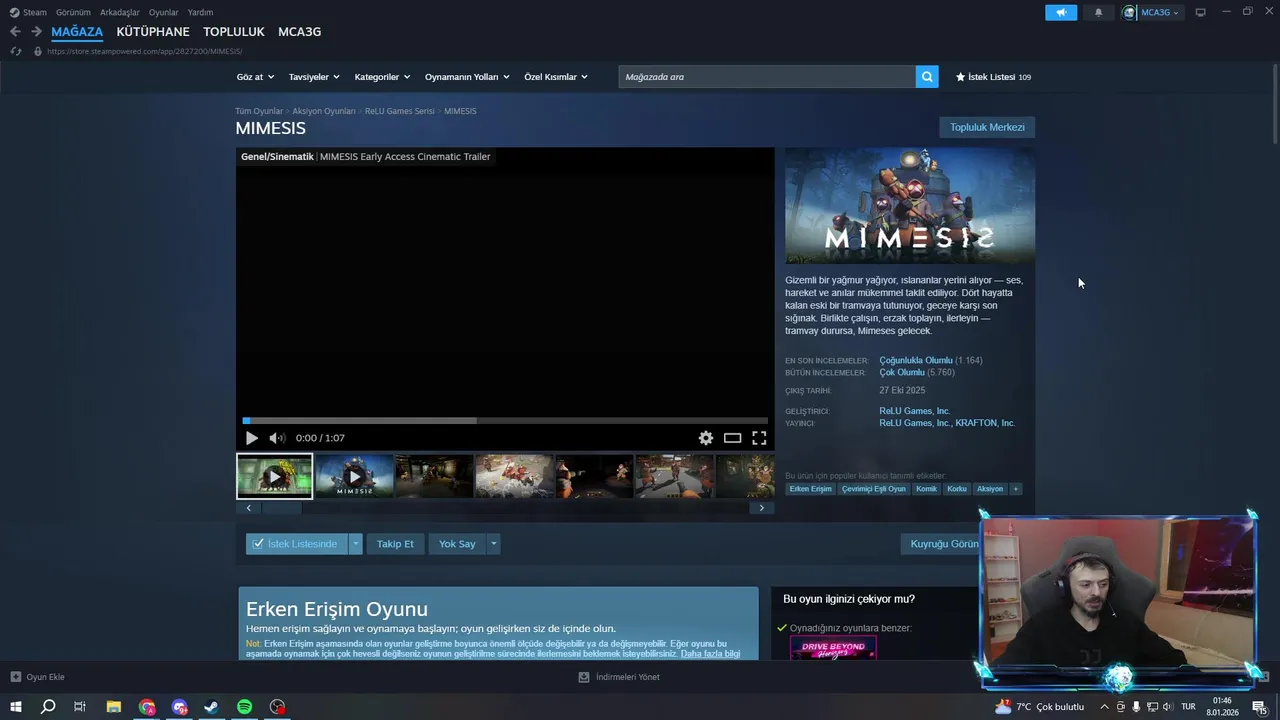Expand Özel Kısımlar menu
1280x720 pixels.
point(556,77)
